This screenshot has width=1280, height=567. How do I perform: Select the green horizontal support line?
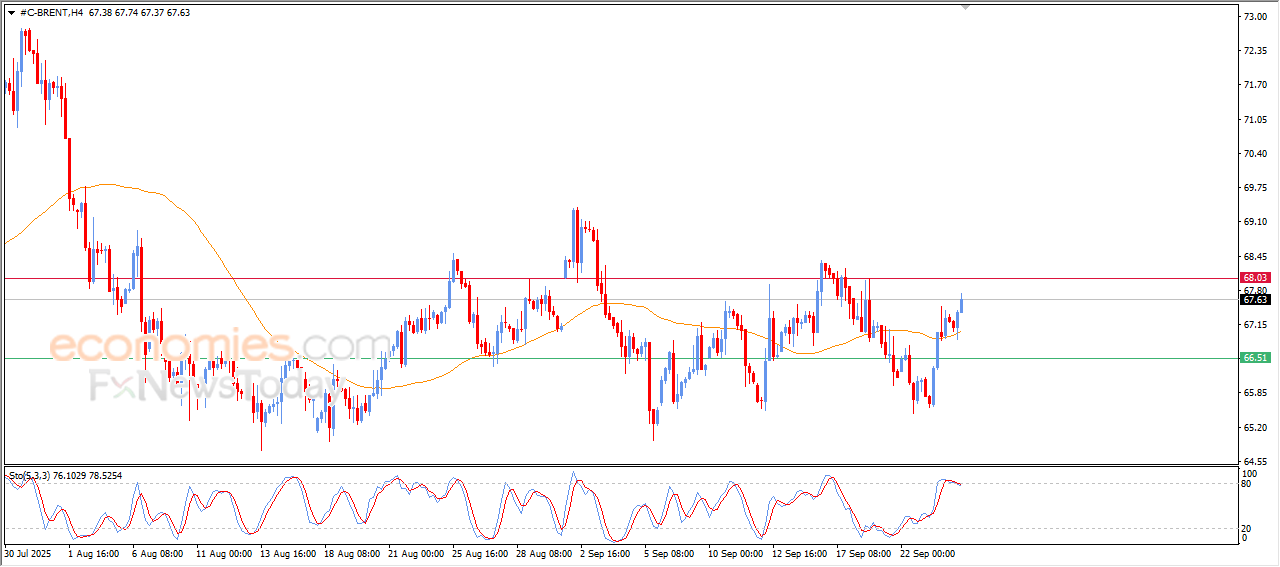click(620, 358)
